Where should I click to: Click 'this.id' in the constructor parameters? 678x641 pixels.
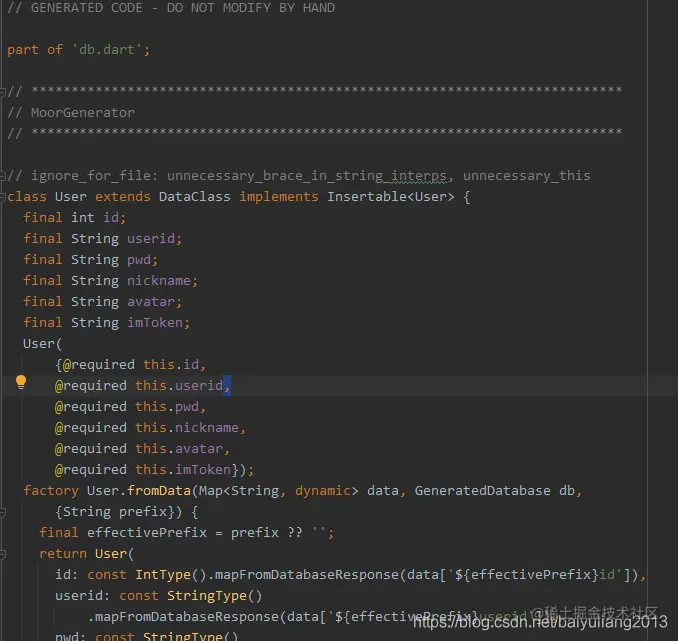click(x=171, y=365)
